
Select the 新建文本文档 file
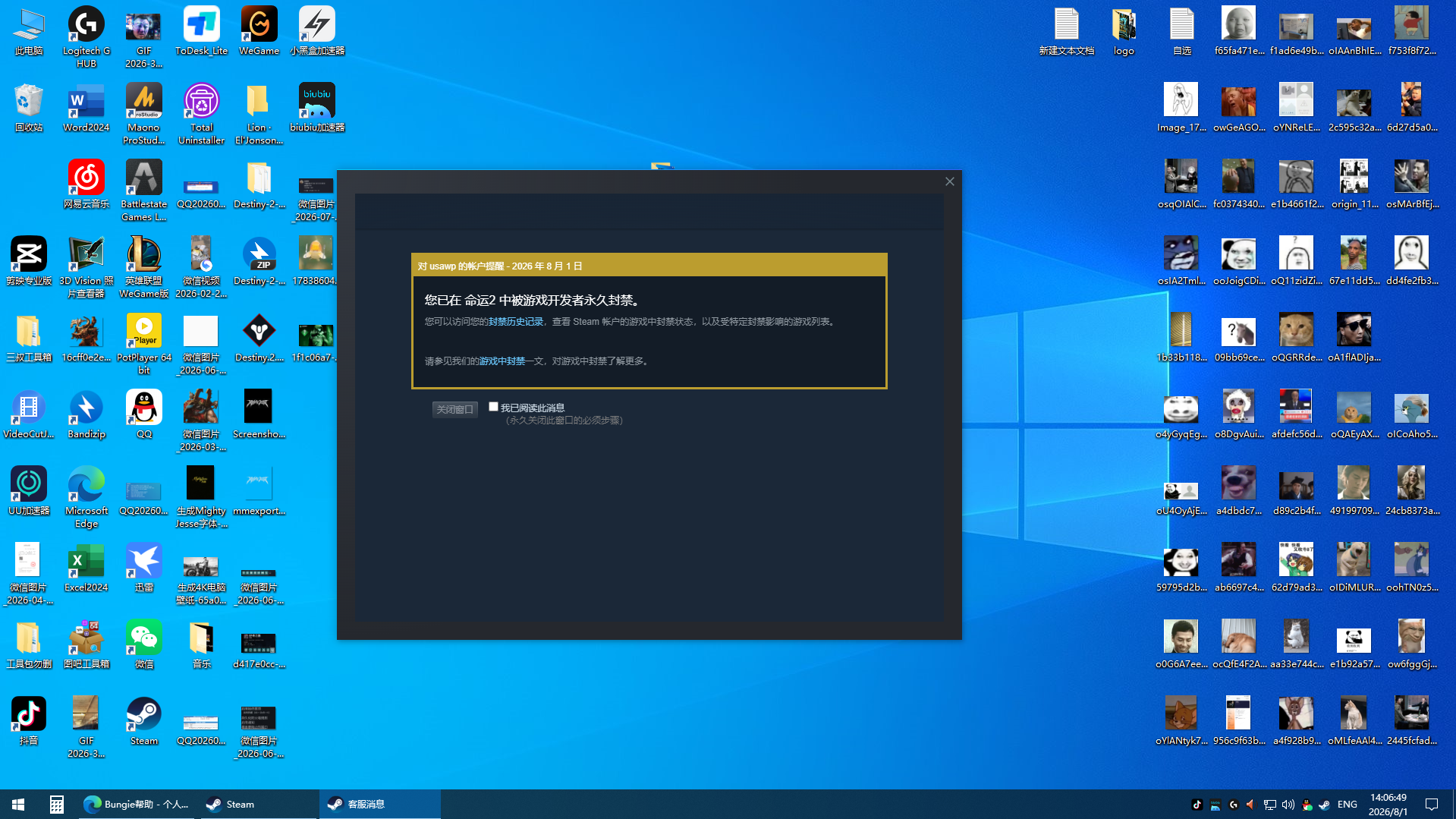click(1066, 32)
